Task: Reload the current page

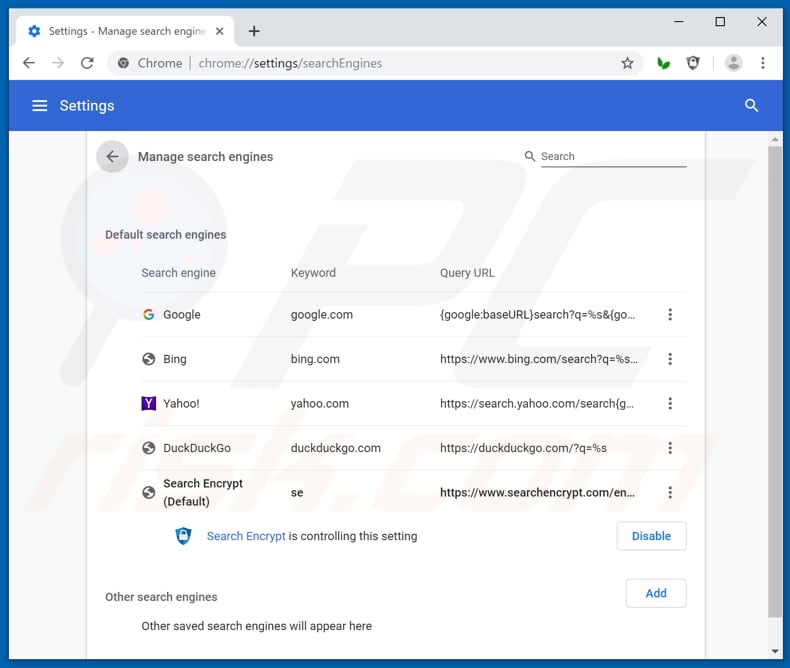Action: tap(87, 63)
